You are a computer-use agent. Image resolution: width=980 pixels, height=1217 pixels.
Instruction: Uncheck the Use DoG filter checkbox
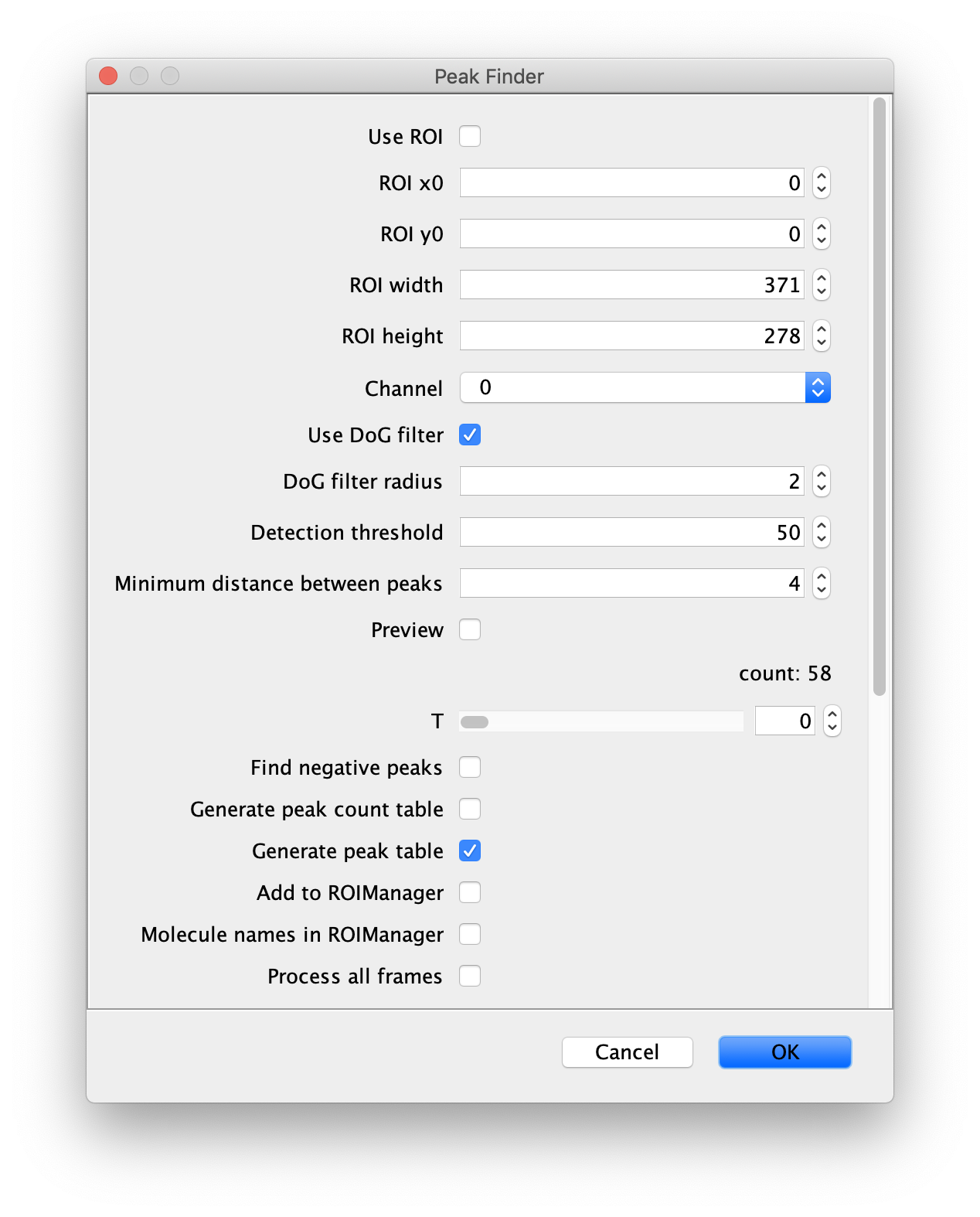click(x=470, y=435)
